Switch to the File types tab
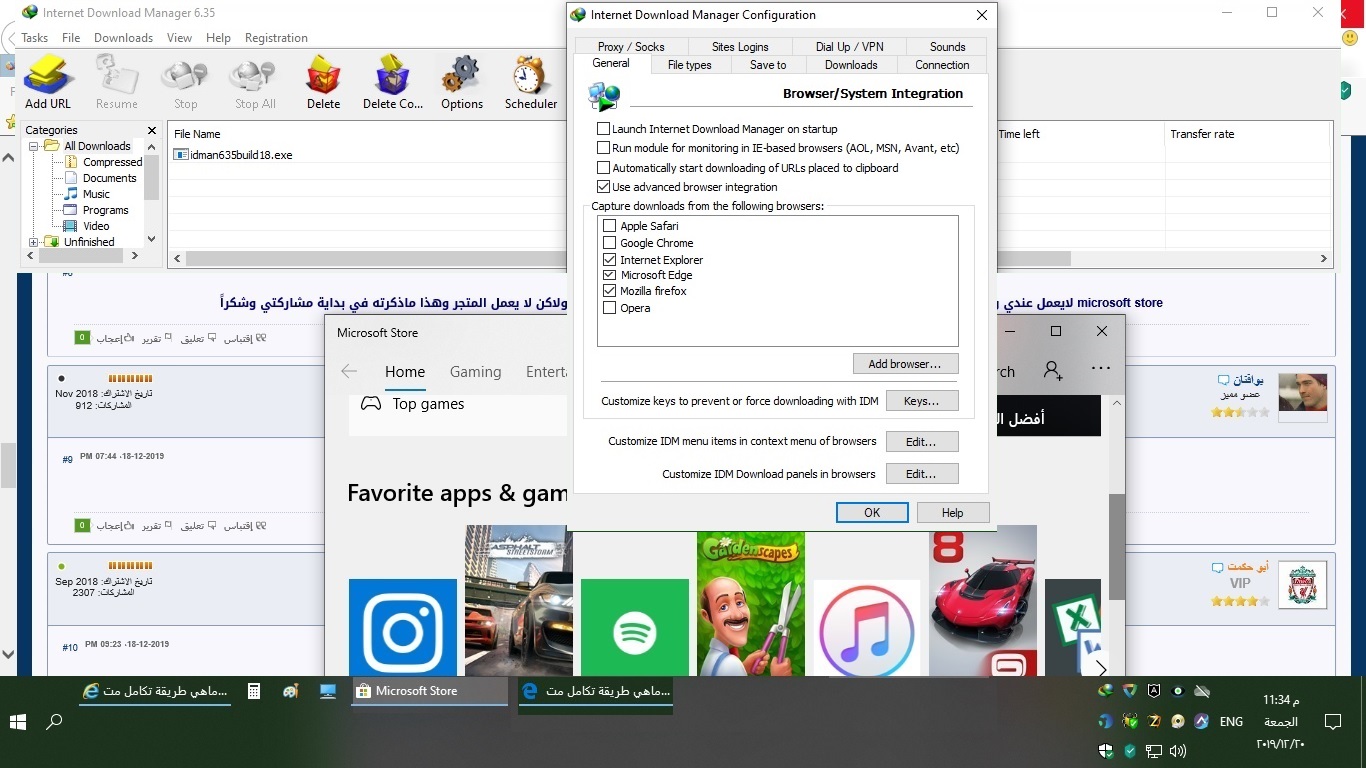The width and height of the screenshot is (1366, 768). [690, 65]
